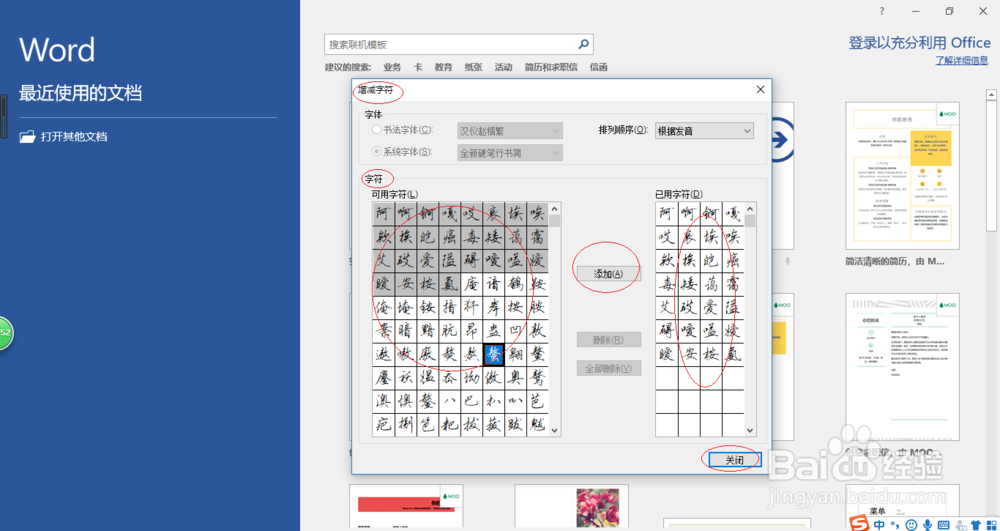Viewport: 1000px width, 531px height.
Task: Click the 关闭 button in dialog
Action: (x=734, y=460)
